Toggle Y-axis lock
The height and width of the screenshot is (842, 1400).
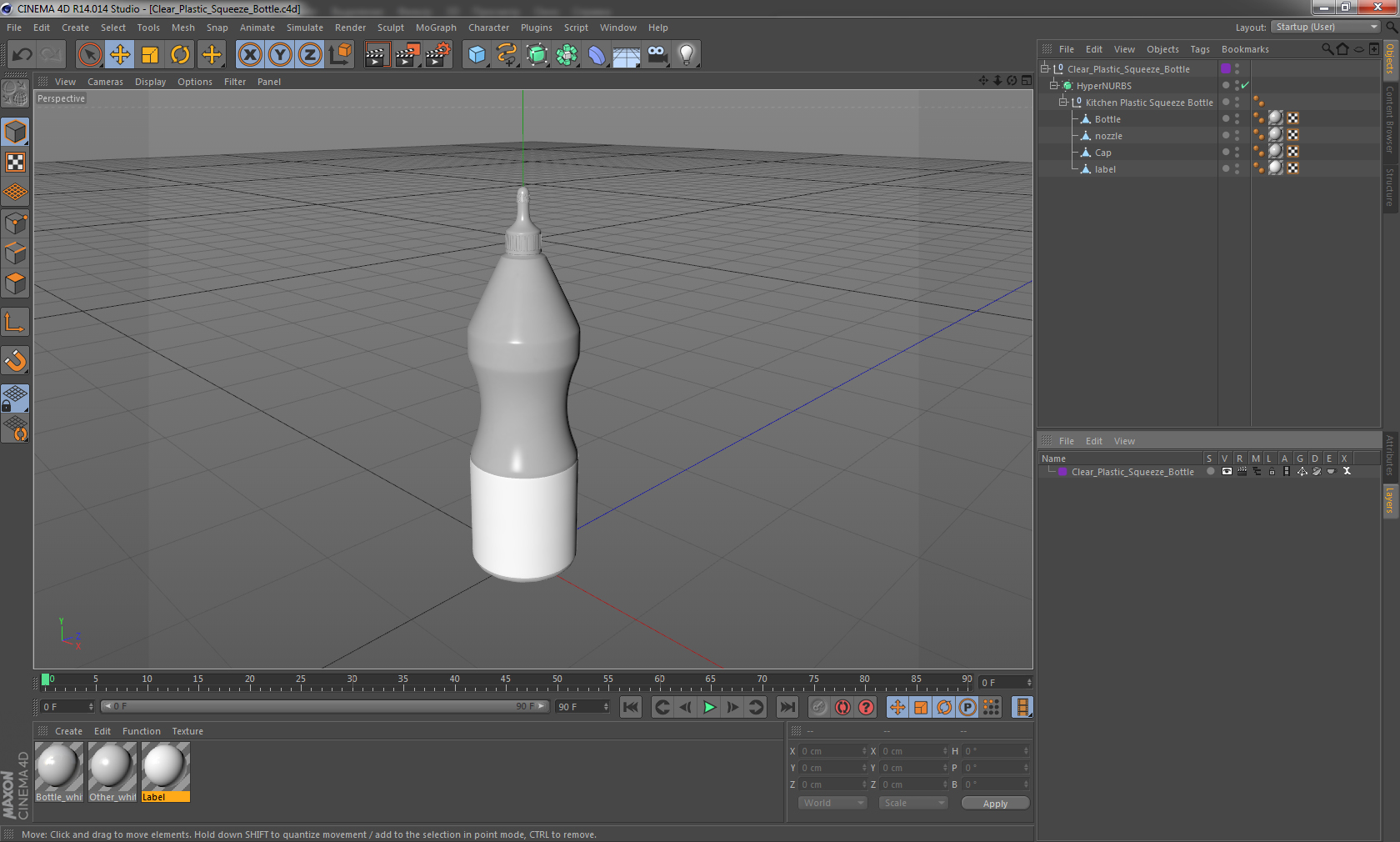[280, 55]
